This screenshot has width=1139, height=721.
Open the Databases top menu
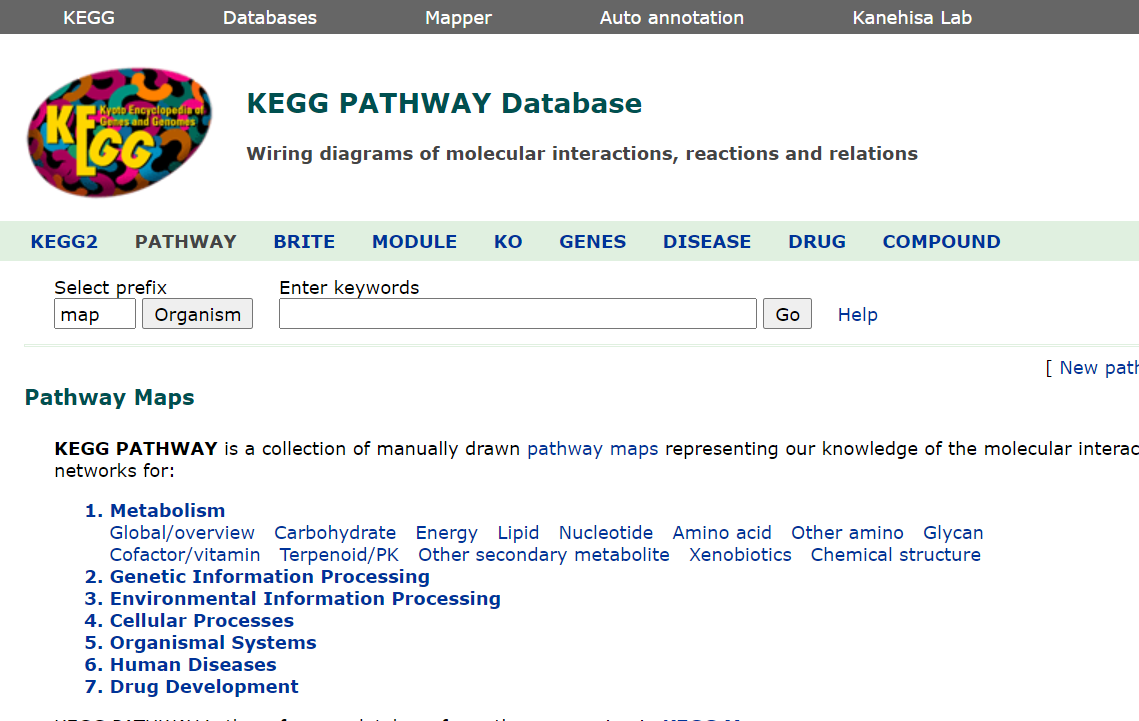(x=269, y=17)
